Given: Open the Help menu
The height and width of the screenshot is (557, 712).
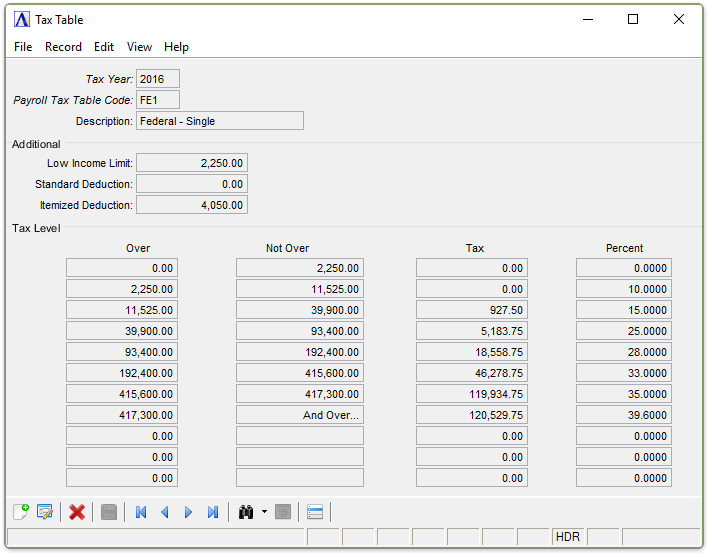Looking at the screenshot, I should click(176, 47).
